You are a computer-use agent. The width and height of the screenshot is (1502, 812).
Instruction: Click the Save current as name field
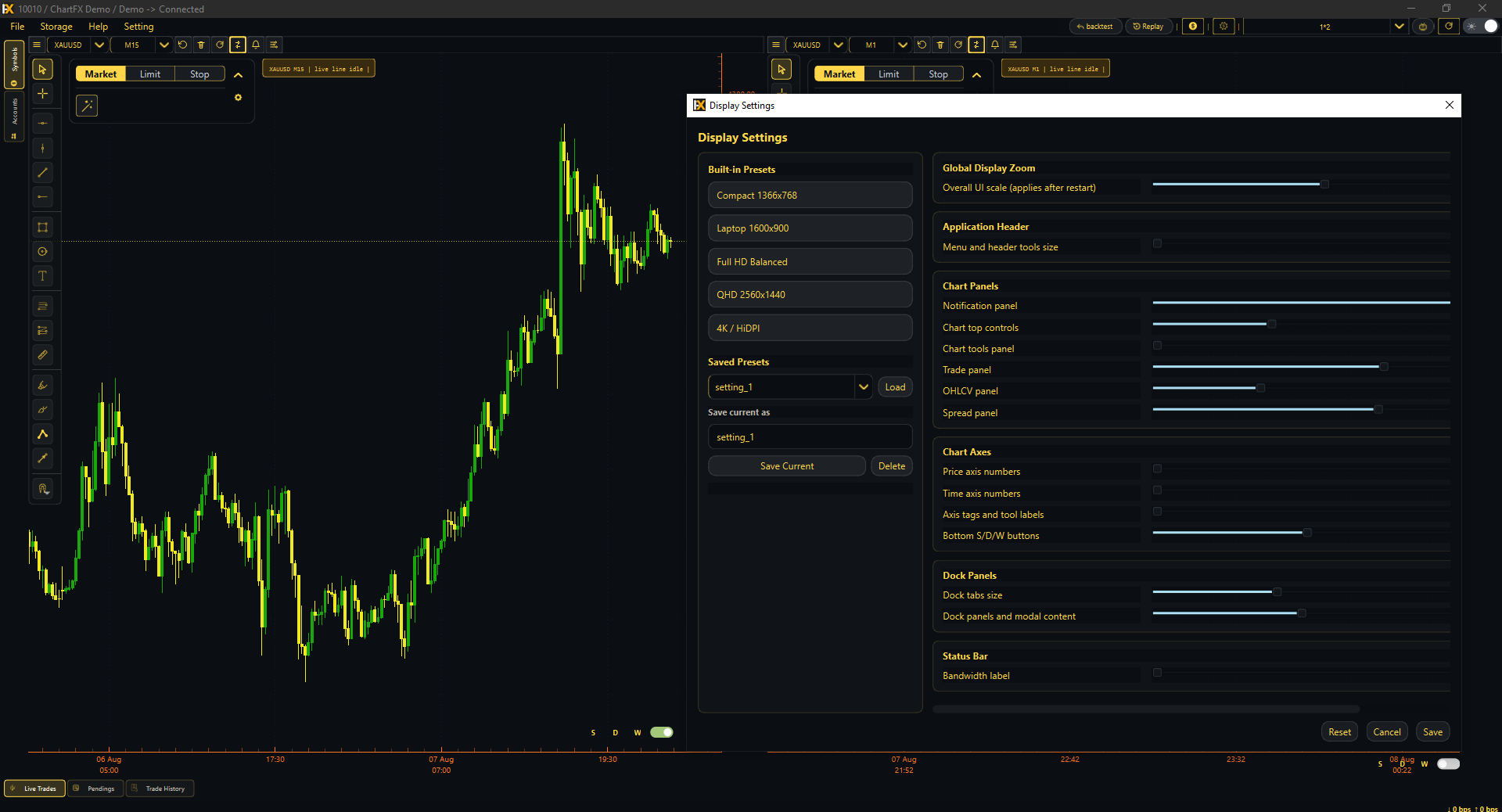pyautogui.click(x=810, y=437)
